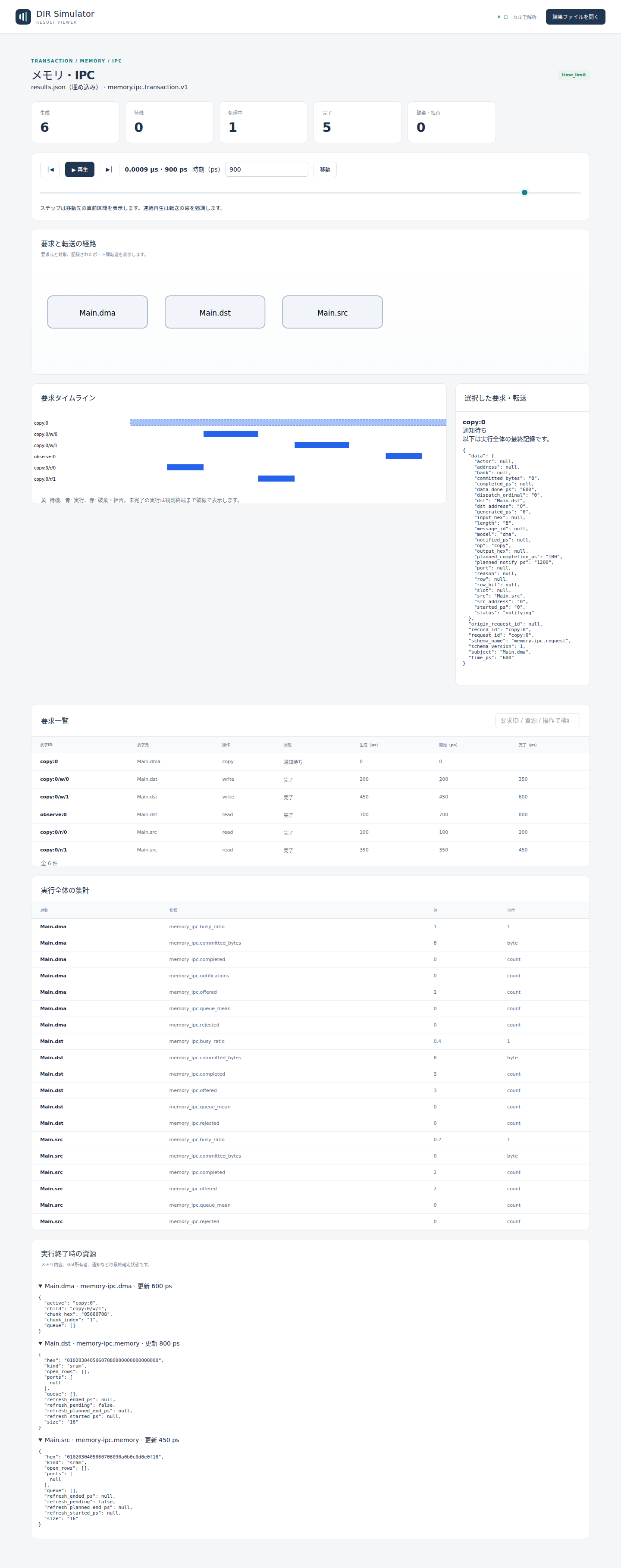Step forward to next event
The width and height of the screenshot is (621, 1568).
click(109, 169)
